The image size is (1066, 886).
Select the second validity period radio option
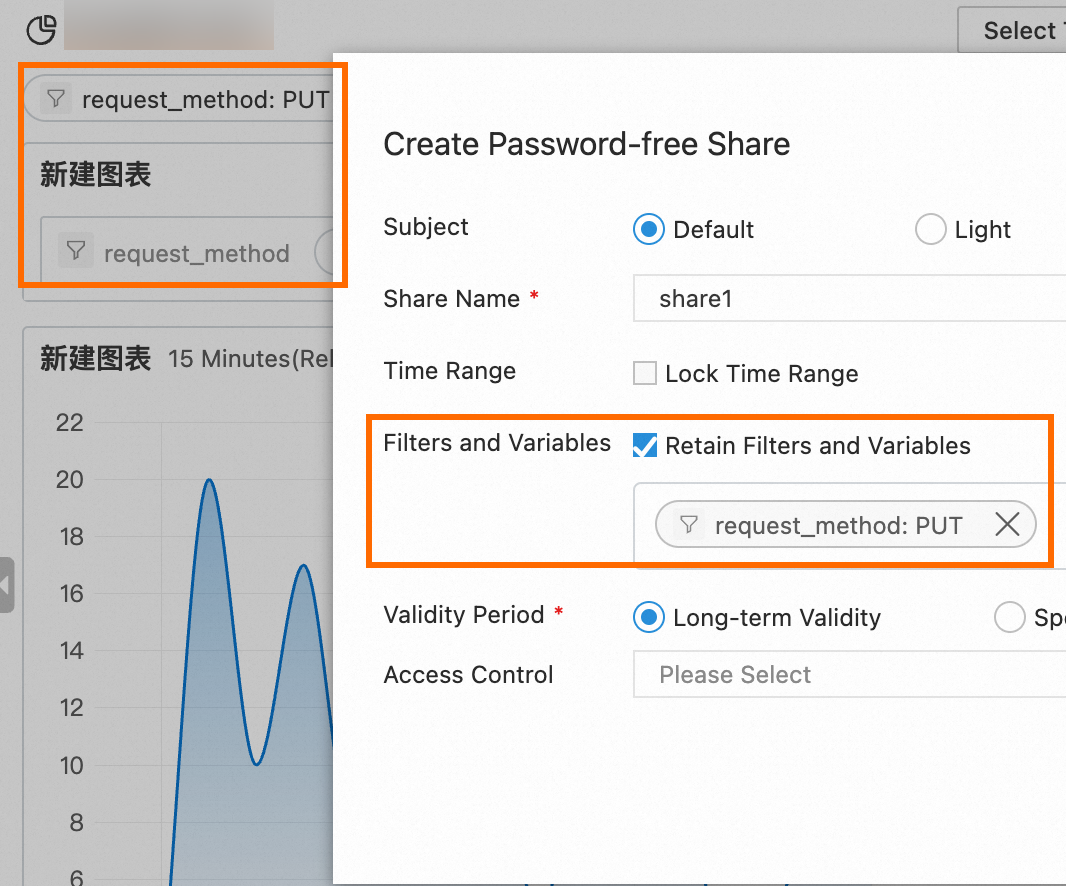coord(1009,617)
